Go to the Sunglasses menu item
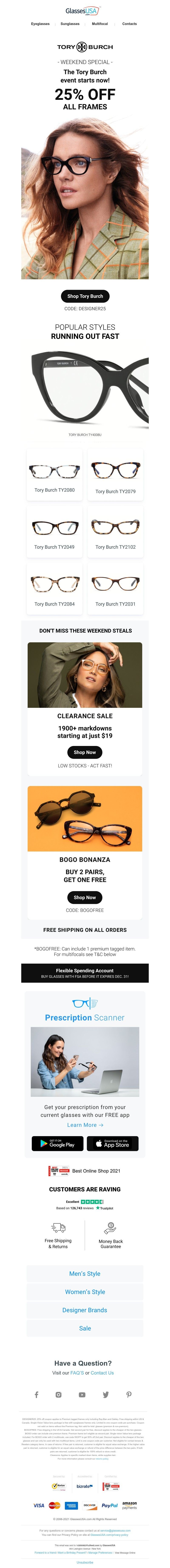This screenshot has height=1568, width=170. coord(70,24)
